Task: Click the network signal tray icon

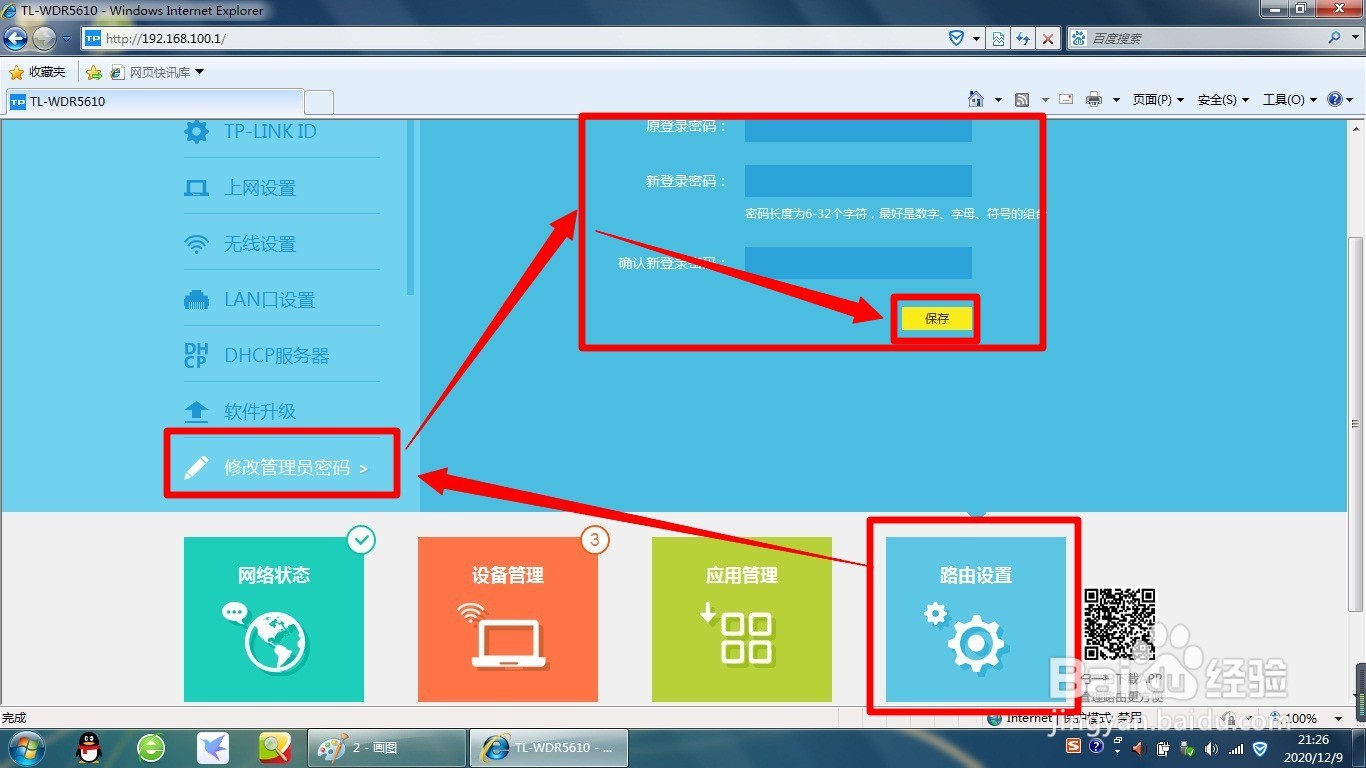Action: pyautogui.click(x=1236, y=748)
